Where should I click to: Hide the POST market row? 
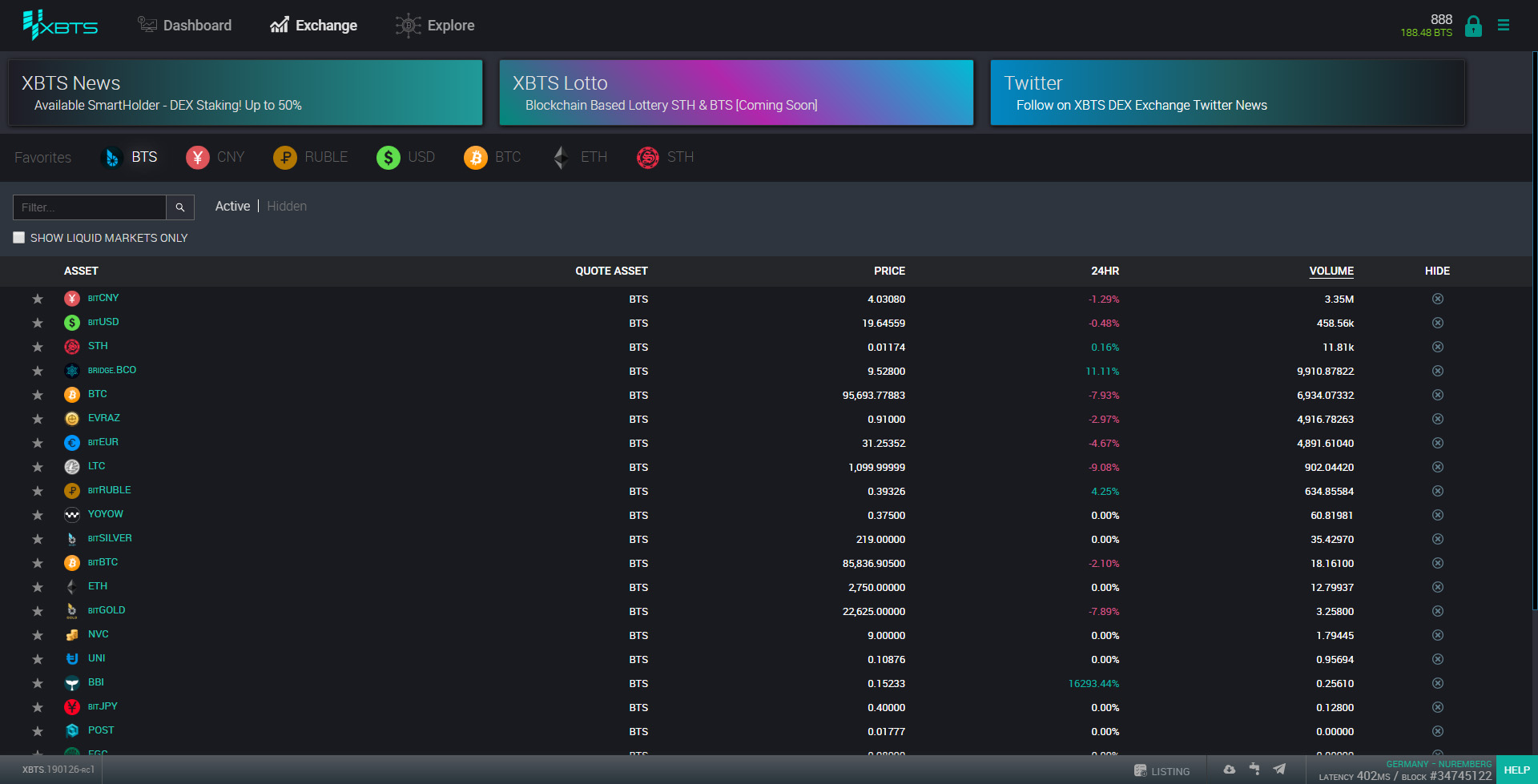point(1438,731)
